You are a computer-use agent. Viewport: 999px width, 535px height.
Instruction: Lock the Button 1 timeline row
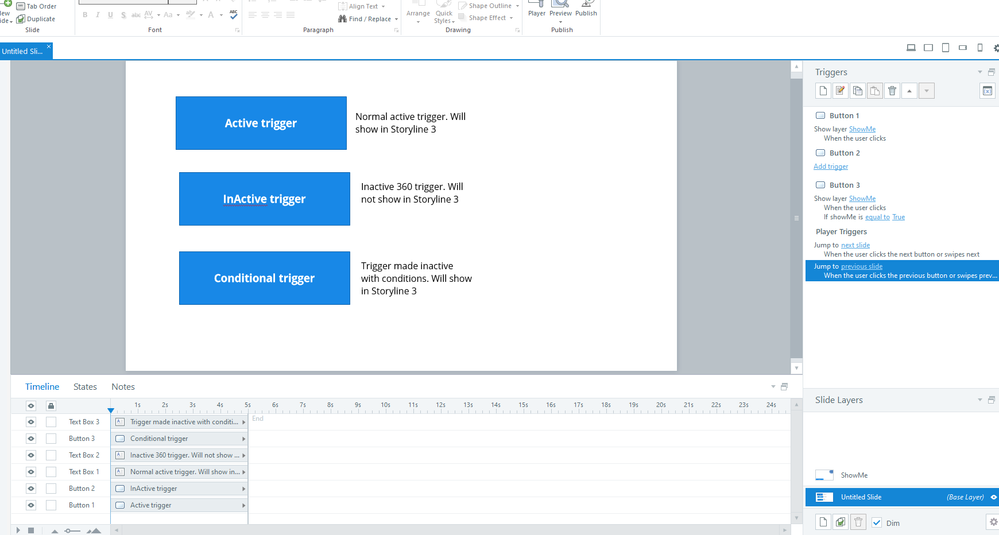pyautogui.click(x=51, y=505)
